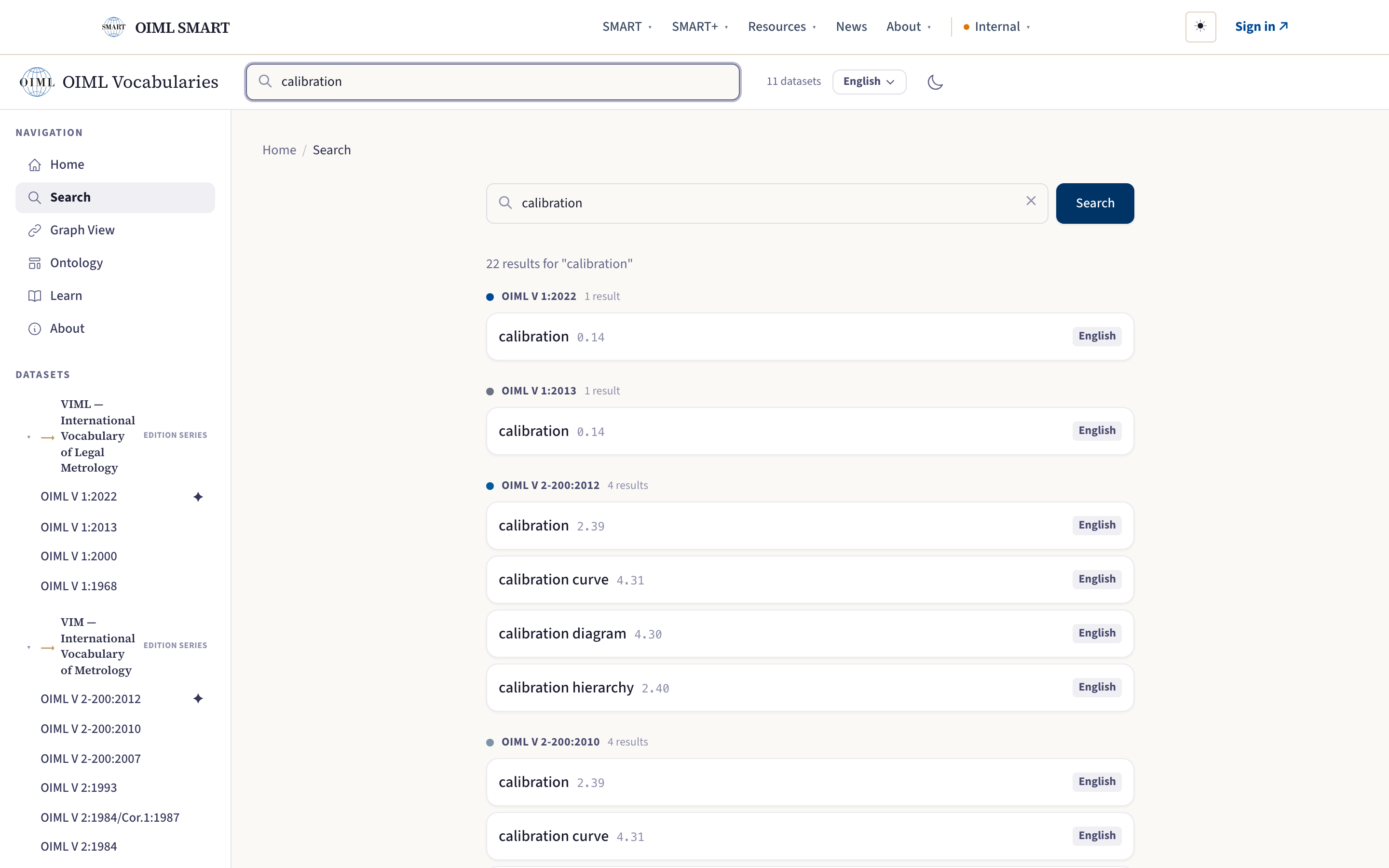Open the calibration hierarchy 2.40 result
This screenshot has width=1389, height=868.
tap(810, 688)
